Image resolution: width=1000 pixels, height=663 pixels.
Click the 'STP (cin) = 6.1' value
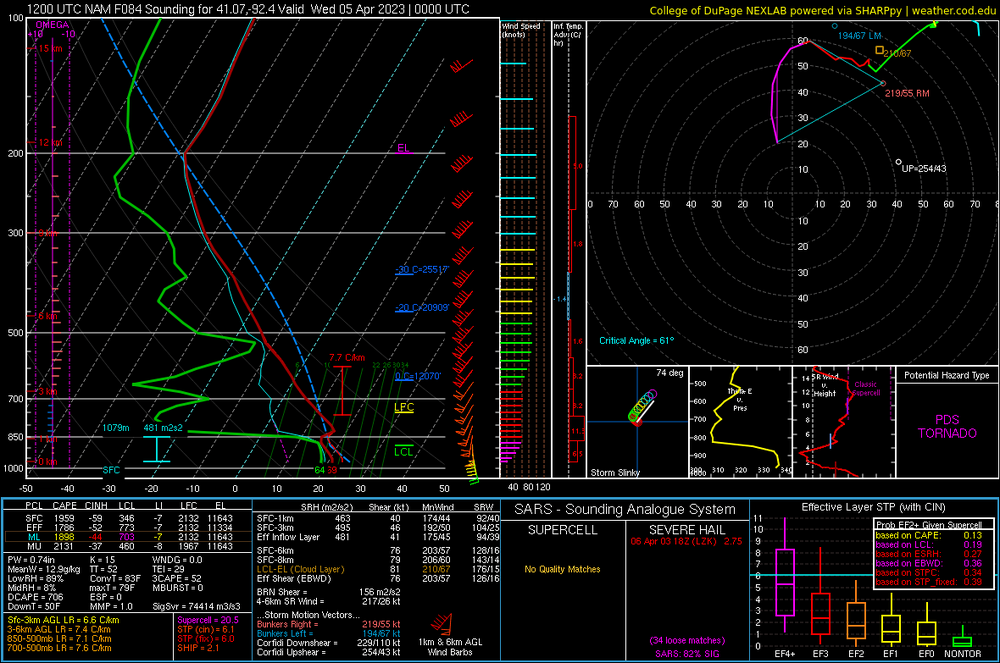[x=206, y=629]
